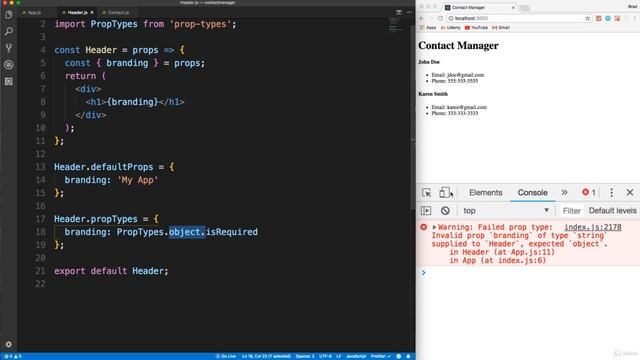Viewport: 640px width, 360px height.
Task: Open the YouTube bookmark
Action: tap(476, 28)
